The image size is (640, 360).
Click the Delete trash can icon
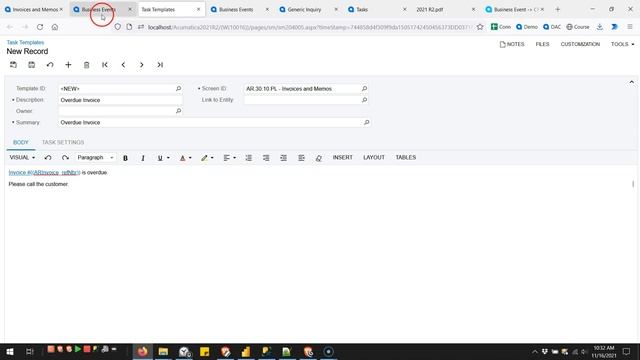[x=87, y=65]
